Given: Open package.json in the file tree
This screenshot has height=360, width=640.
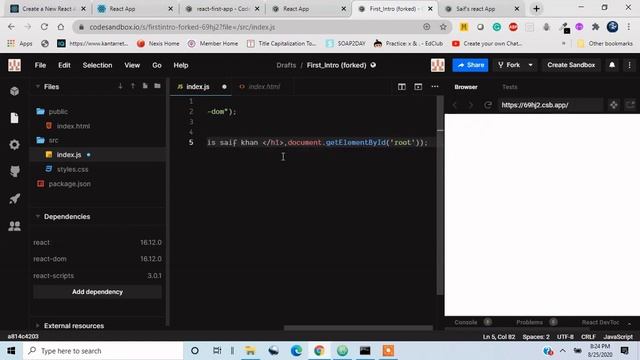Looking at the screenshot, I should tap(69, 184).
